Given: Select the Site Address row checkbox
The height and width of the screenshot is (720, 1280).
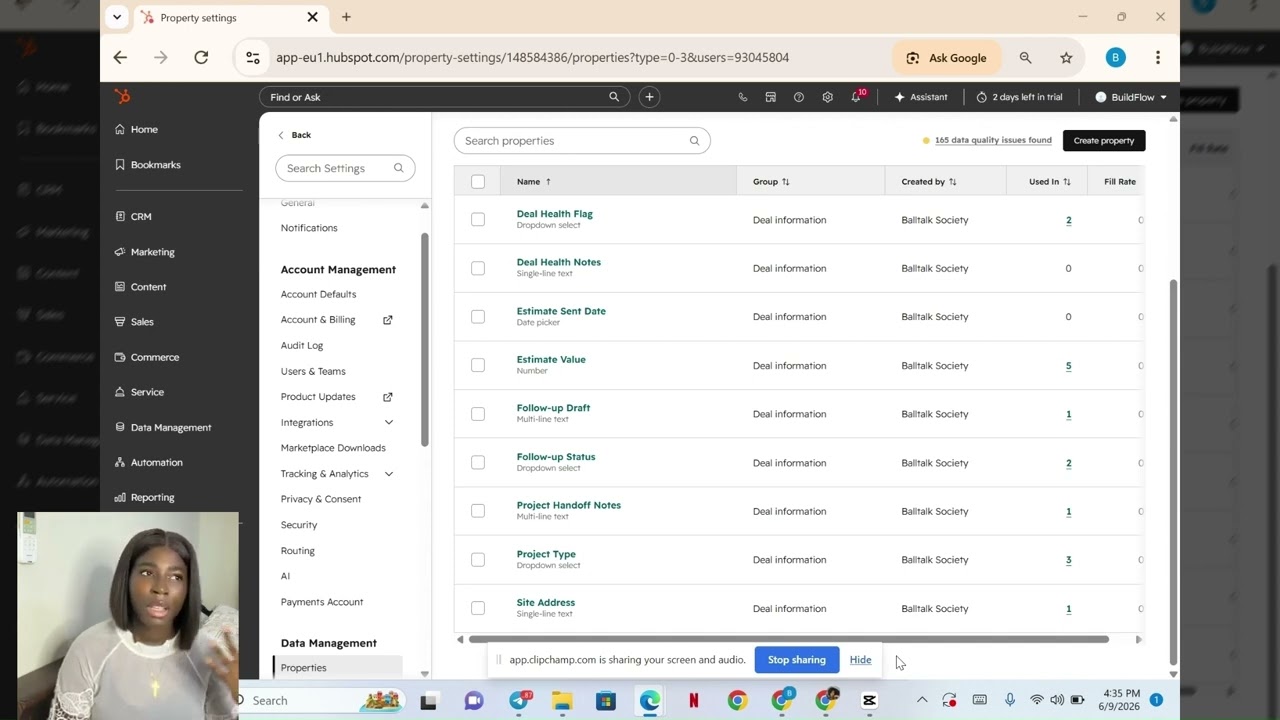Looking at the screenshot, I should 478,608.
